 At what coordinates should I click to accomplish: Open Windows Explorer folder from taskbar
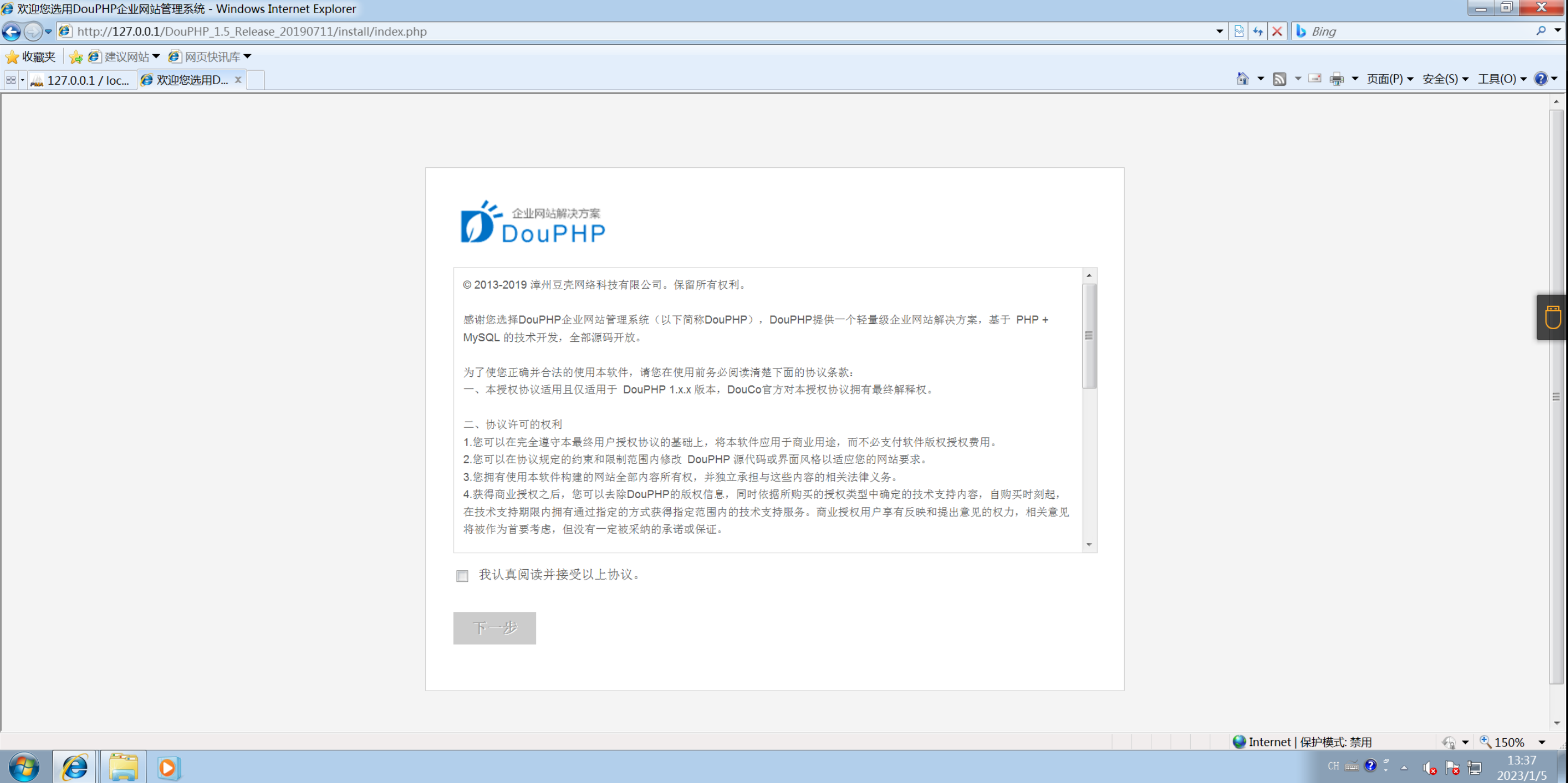(x=123, y=767)
